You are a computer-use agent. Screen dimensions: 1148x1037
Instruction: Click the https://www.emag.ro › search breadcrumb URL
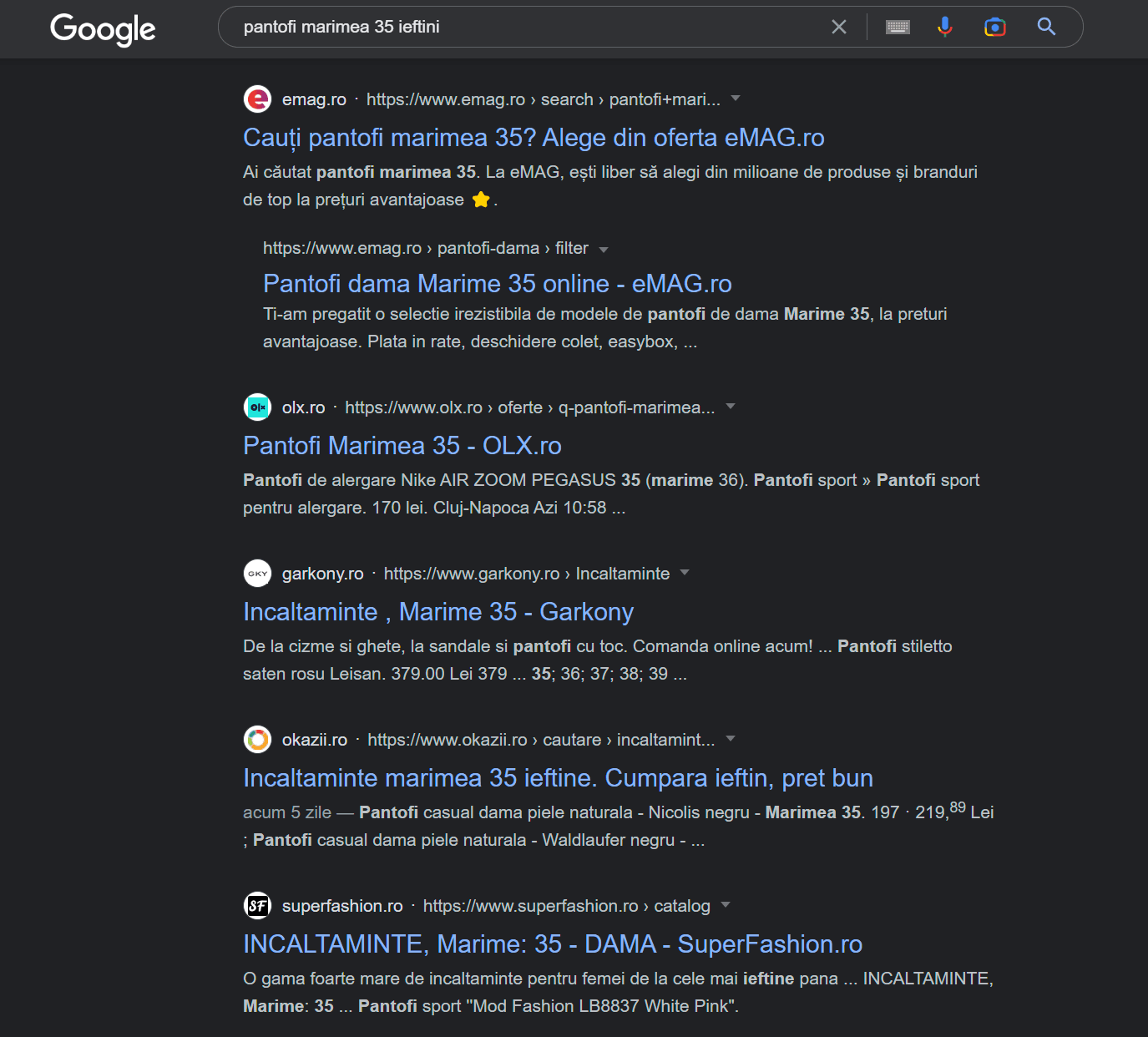coord(544,99)
